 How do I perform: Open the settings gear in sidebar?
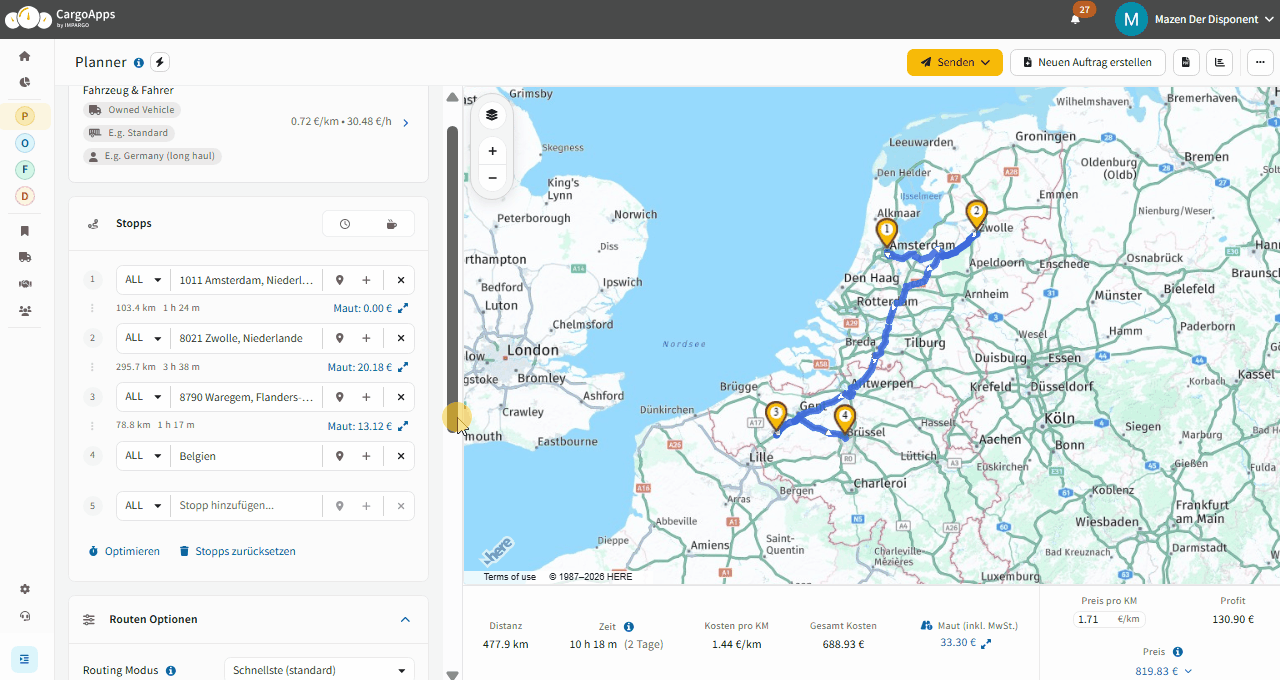pos(25,589)
